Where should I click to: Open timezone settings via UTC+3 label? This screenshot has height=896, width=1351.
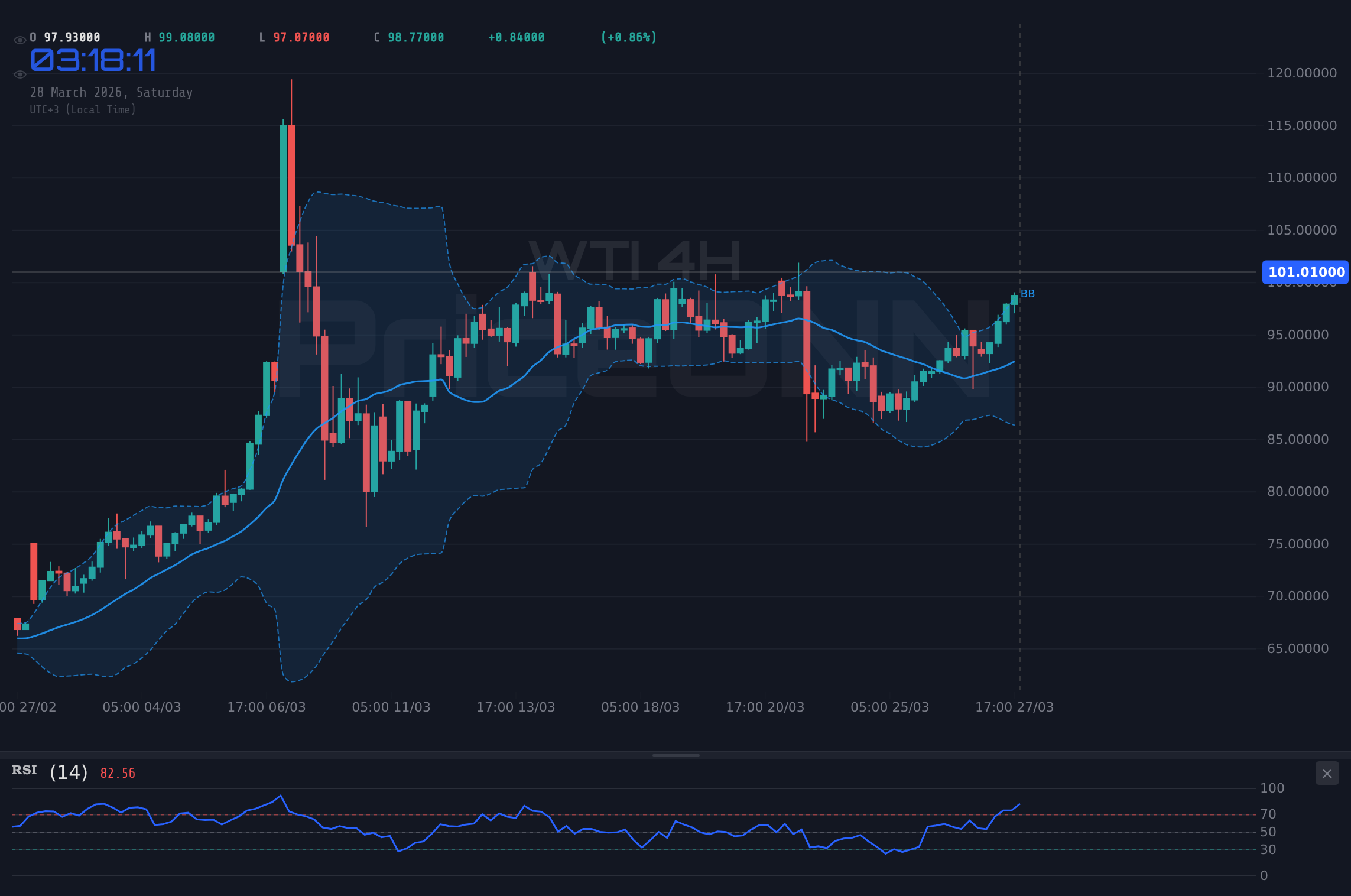83,109
